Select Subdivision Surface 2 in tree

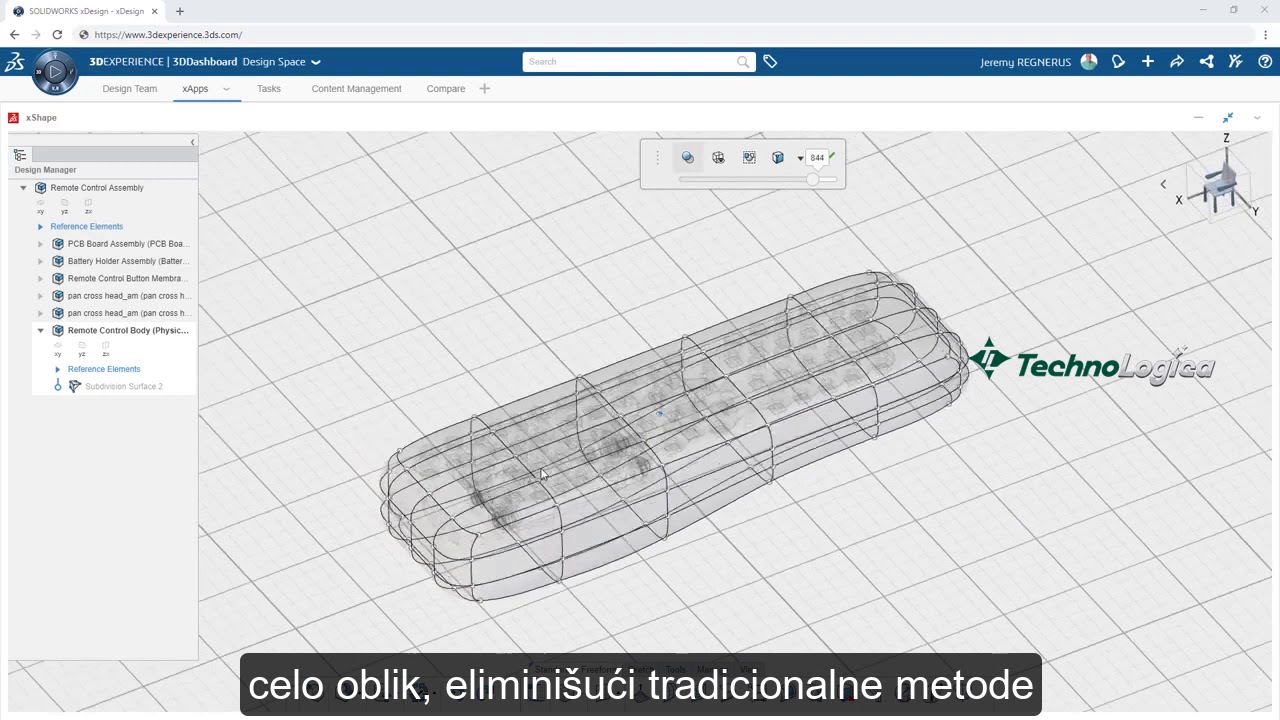pyautogui.click(x=123, y=386)
